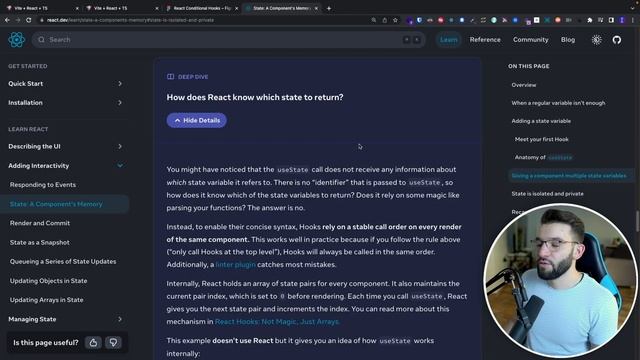Image resolution: width=640 pixels, height=360 pixels.
Task: Click thumbs up for page useful
Action: [93, 342]
